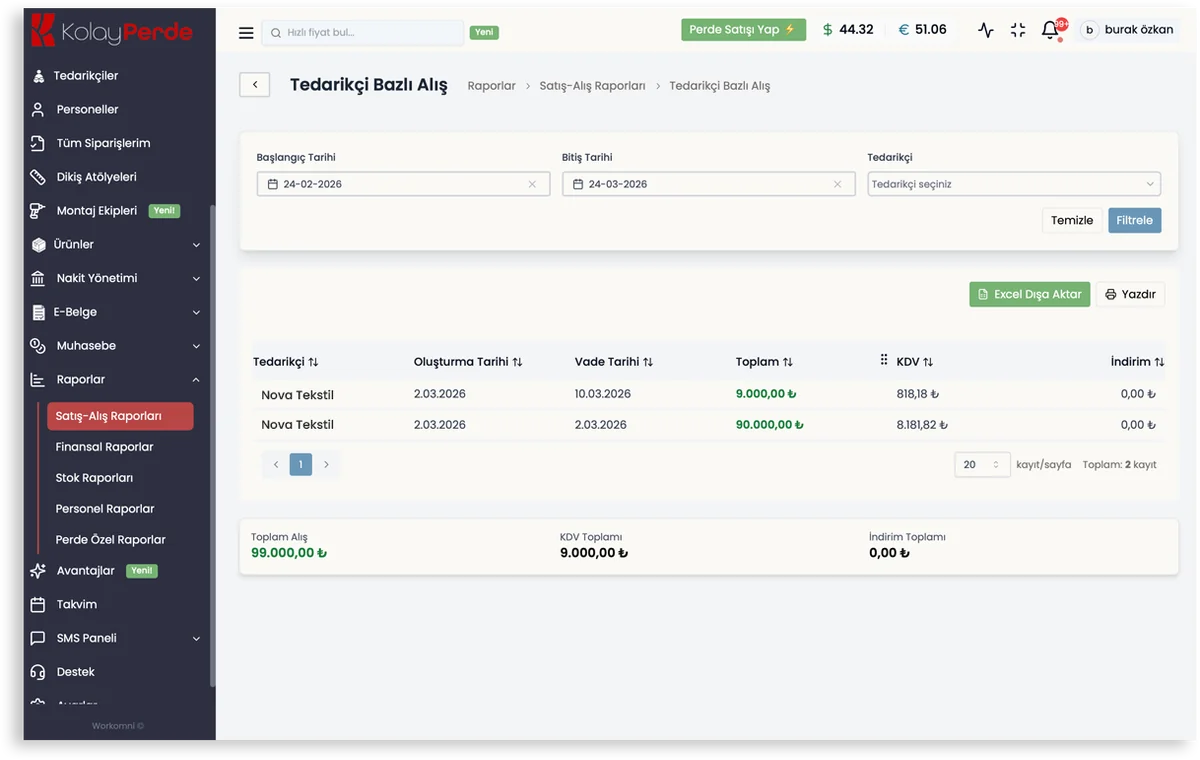Select Satış-Alış Raporları submenu item
Viewport: 1200px width, 760px height.
[120, 416]
